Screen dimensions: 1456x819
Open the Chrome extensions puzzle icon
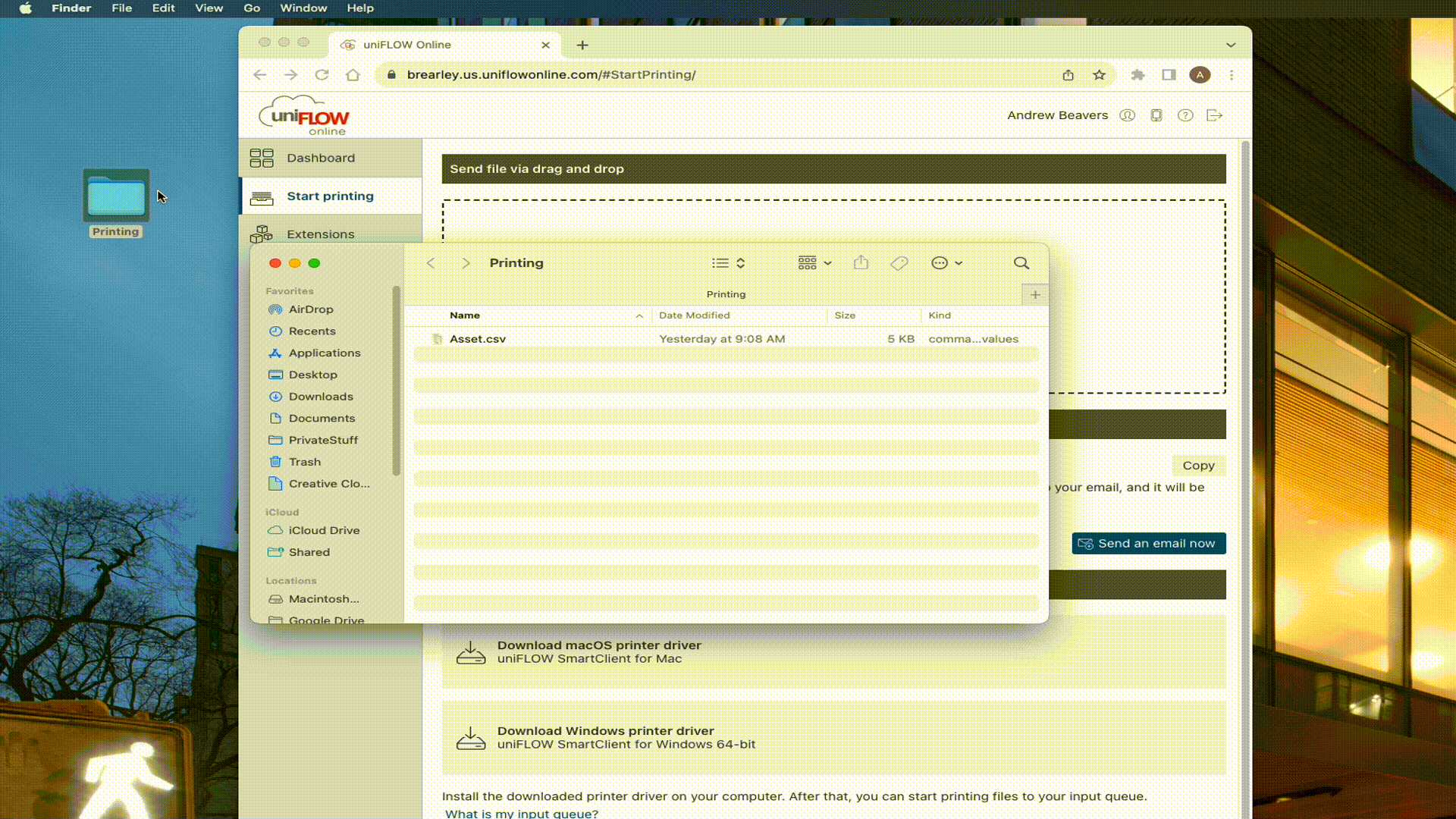click(1137, 75)
